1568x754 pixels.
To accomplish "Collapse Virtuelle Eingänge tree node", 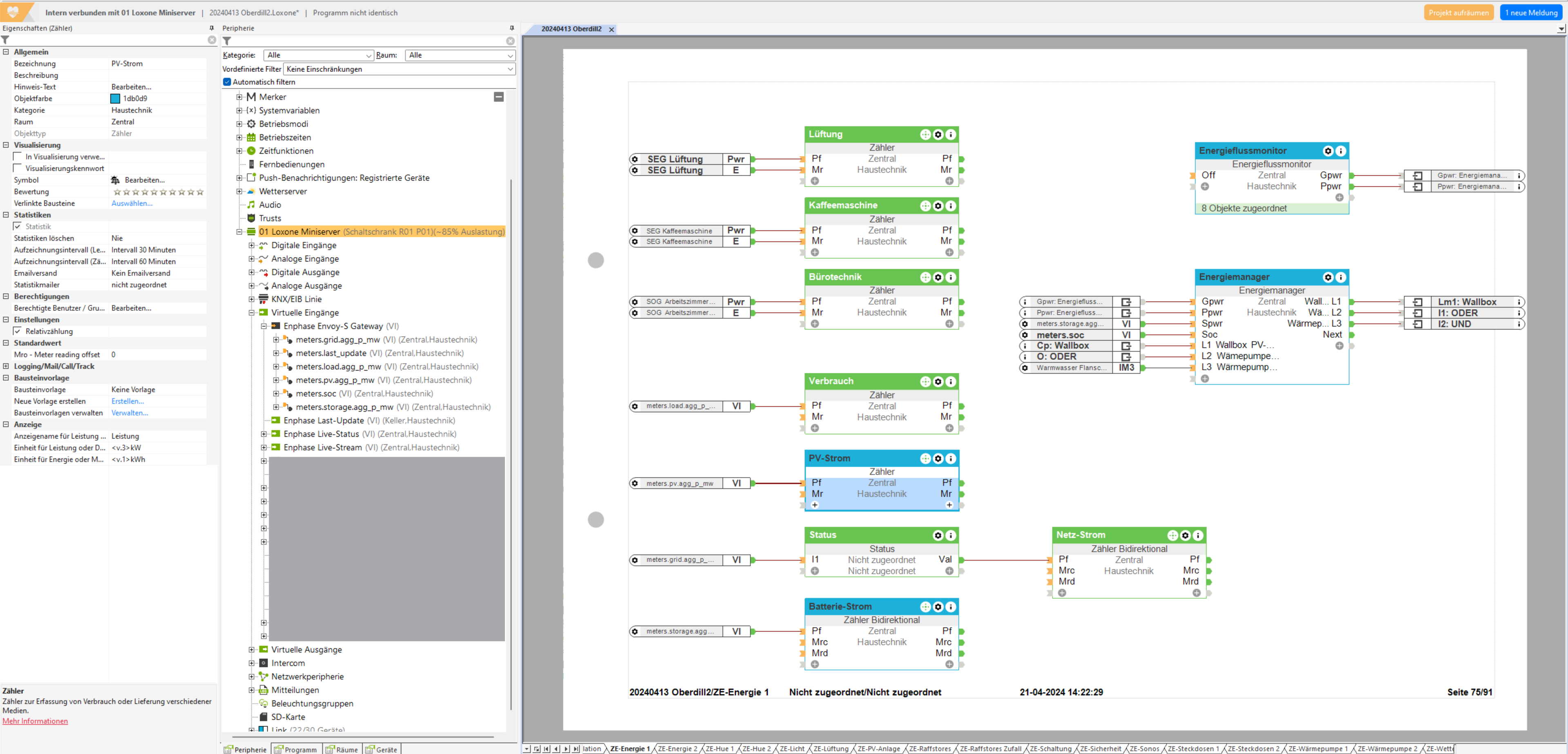I will pos(251,313).
